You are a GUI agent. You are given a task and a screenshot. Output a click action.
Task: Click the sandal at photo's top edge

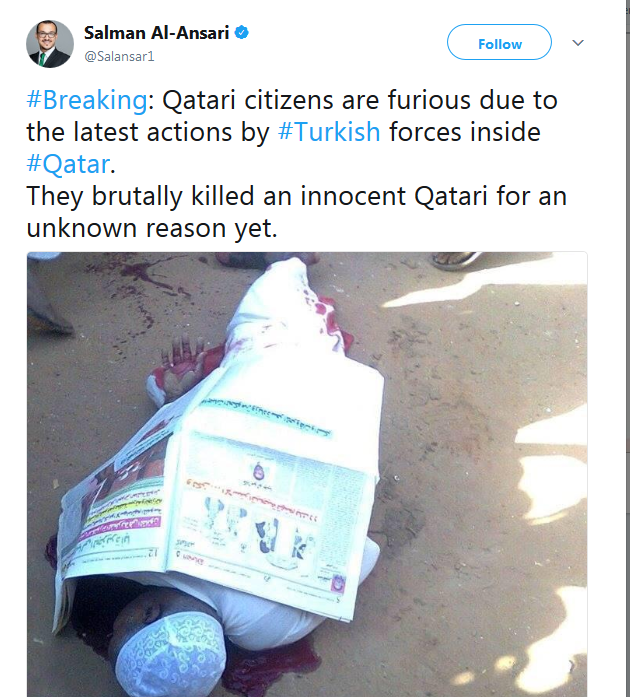(456, 260)
